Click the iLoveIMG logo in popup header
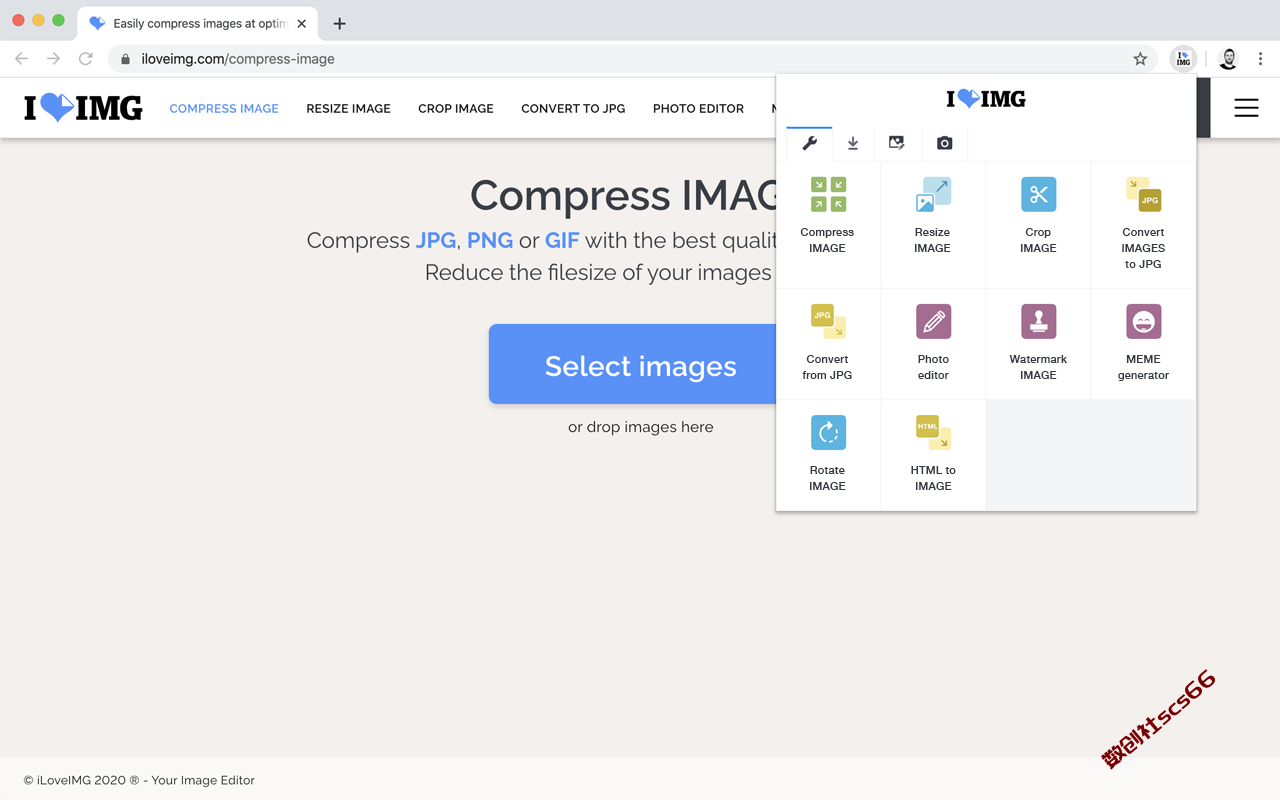This screenshot has width=1280, height=800. tap(986, 98)
